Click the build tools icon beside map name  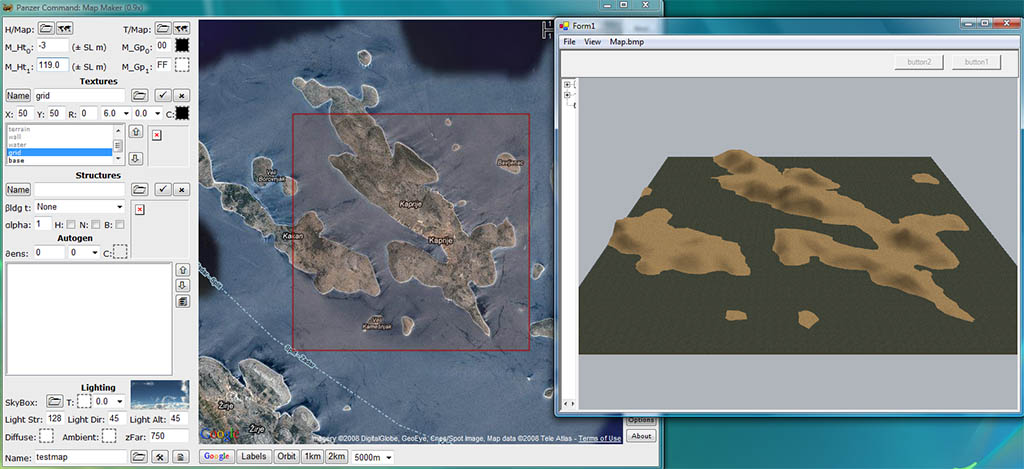160,457
